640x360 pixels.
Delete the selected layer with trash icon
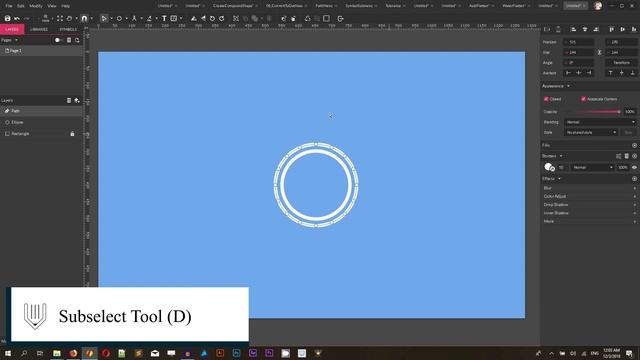point(69,100)
